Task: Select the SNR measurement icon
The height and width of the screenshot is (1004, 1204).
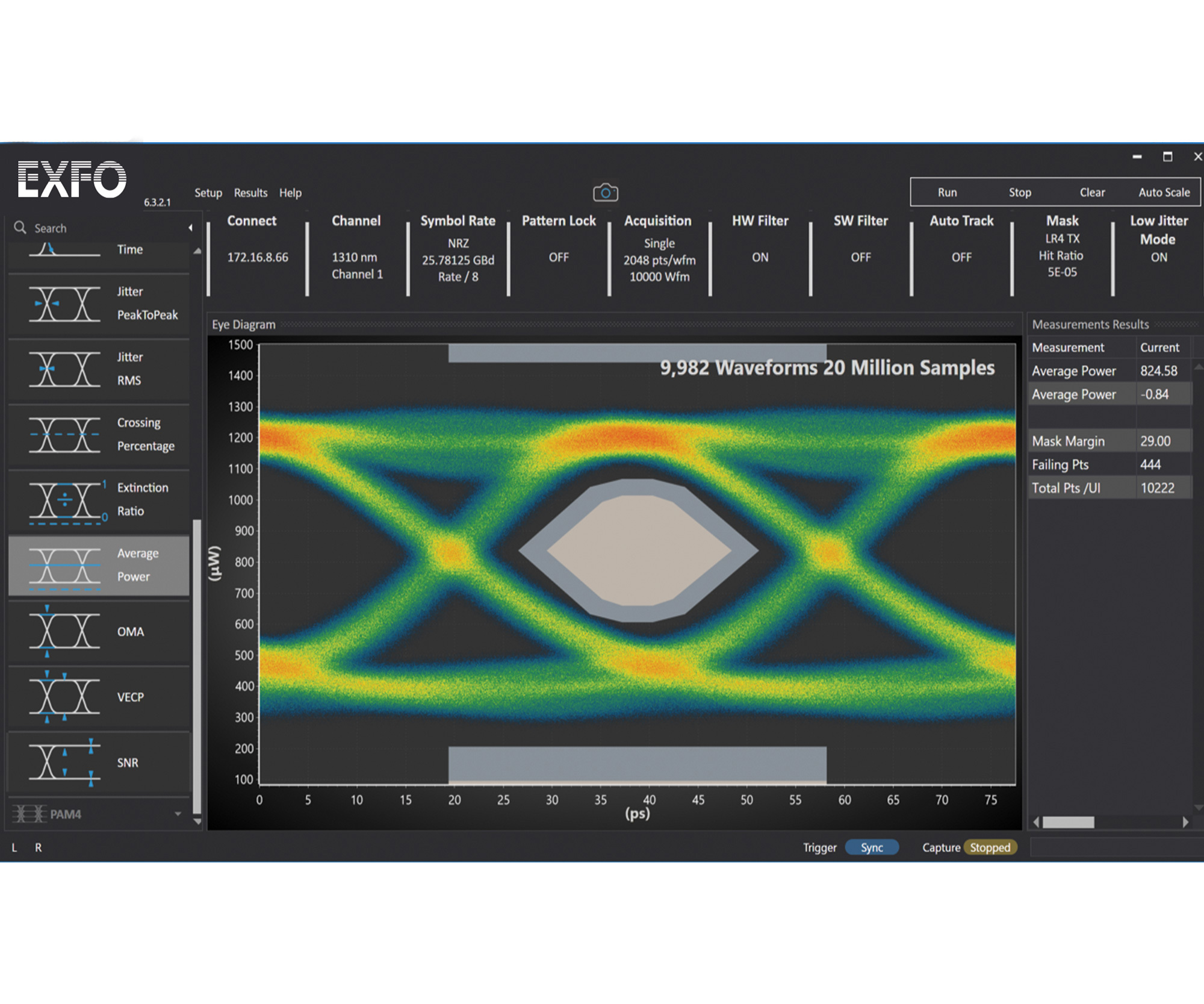Action: point(64,762)
